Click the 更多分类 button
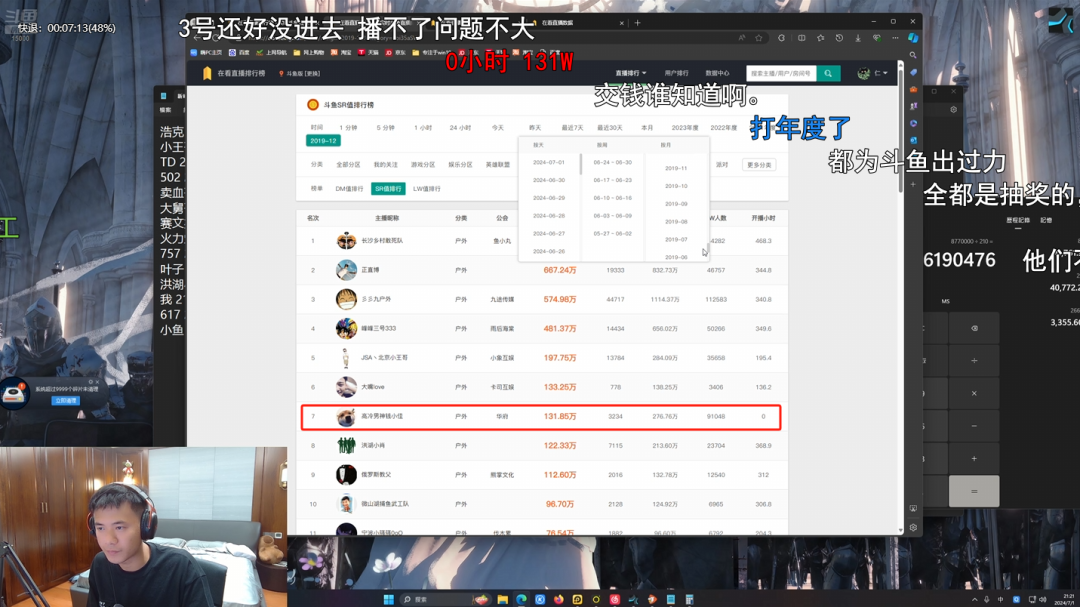The width and height of the screenshot is (1080, 607). (759, 165)
